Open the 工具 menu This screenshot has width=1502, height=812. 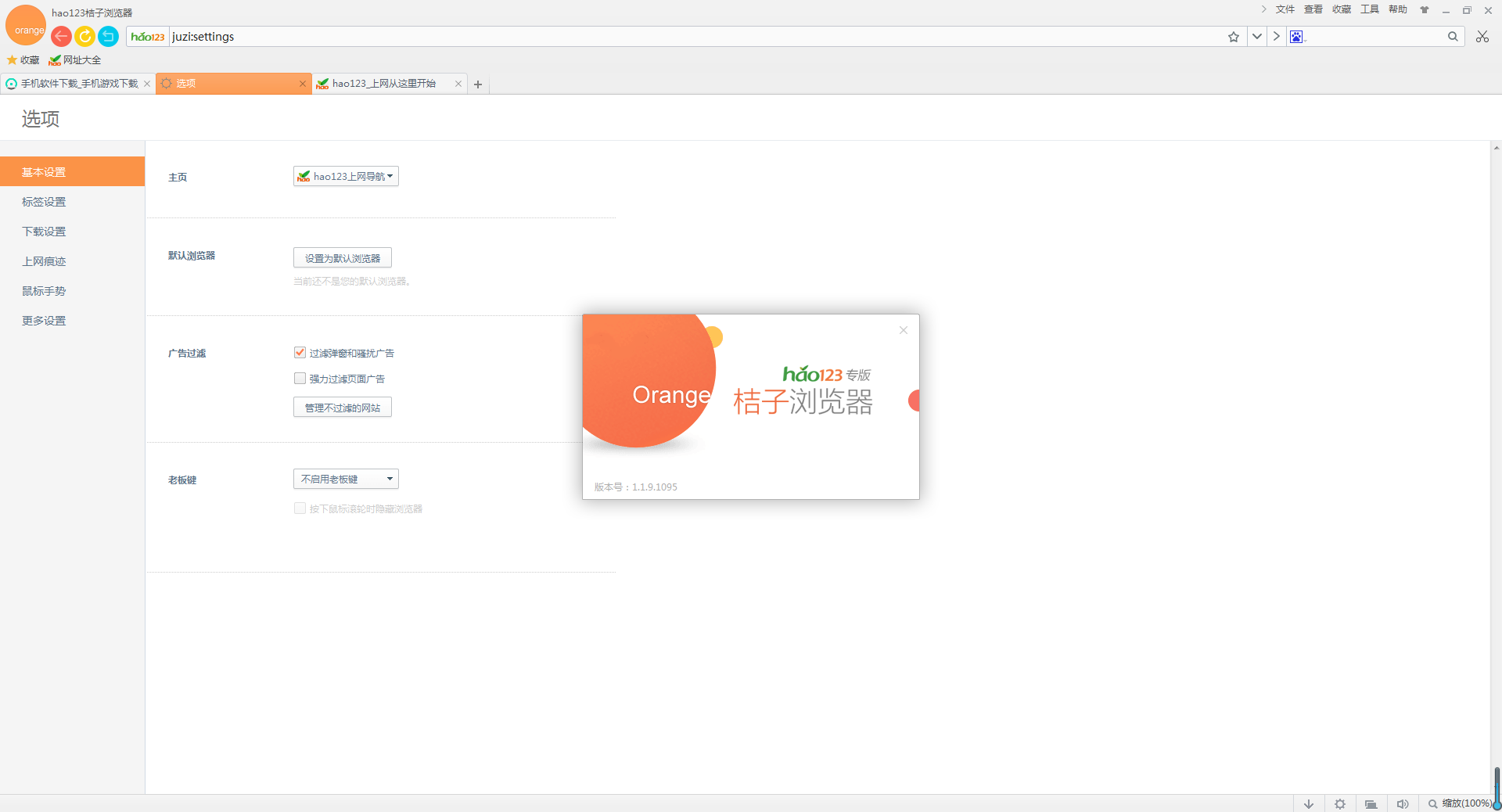tap(1370, 9)
